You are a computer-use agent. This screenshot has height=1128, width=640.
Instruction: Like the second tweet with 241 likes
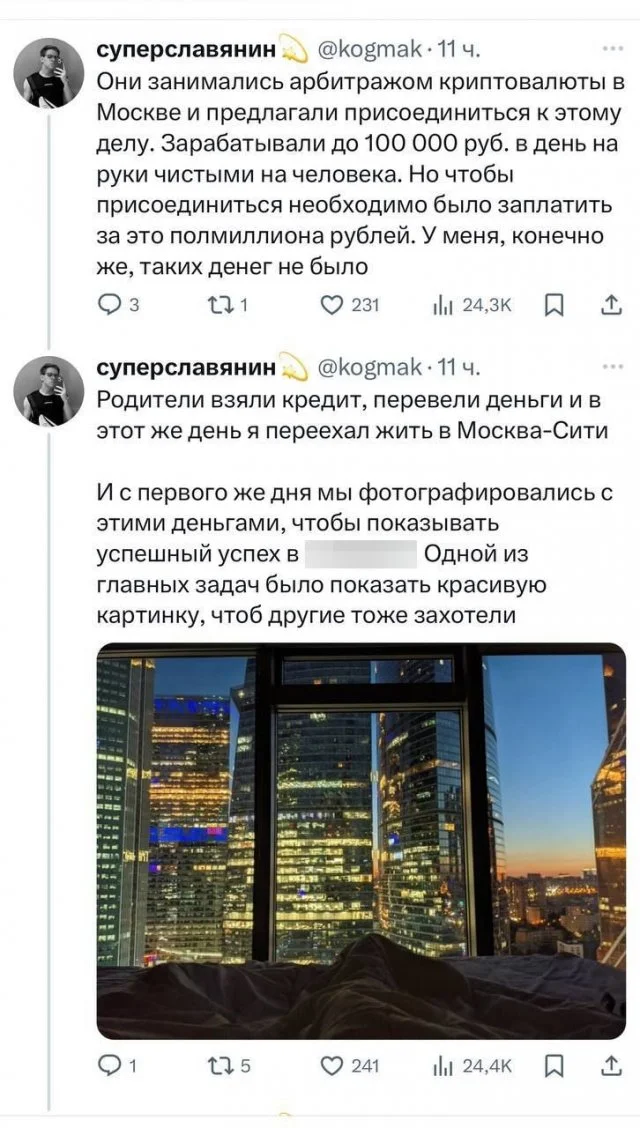point(333,1066)
